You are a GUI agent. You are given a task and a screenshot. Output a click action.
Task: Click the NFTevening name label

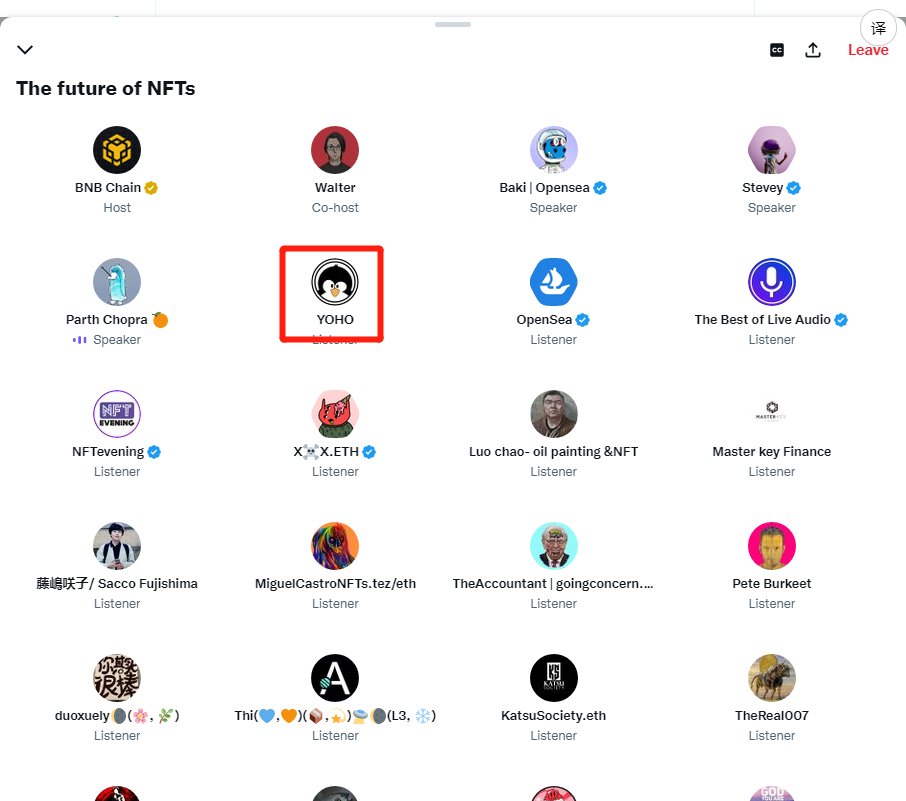108,451
